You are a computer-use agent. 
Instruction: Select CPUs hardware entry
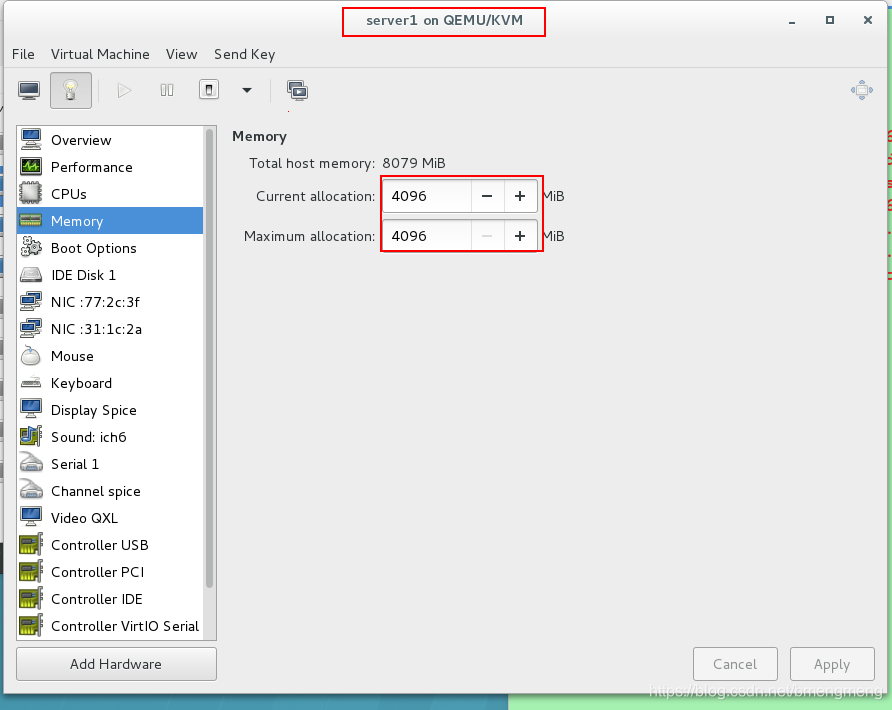(x=110, y=194)
